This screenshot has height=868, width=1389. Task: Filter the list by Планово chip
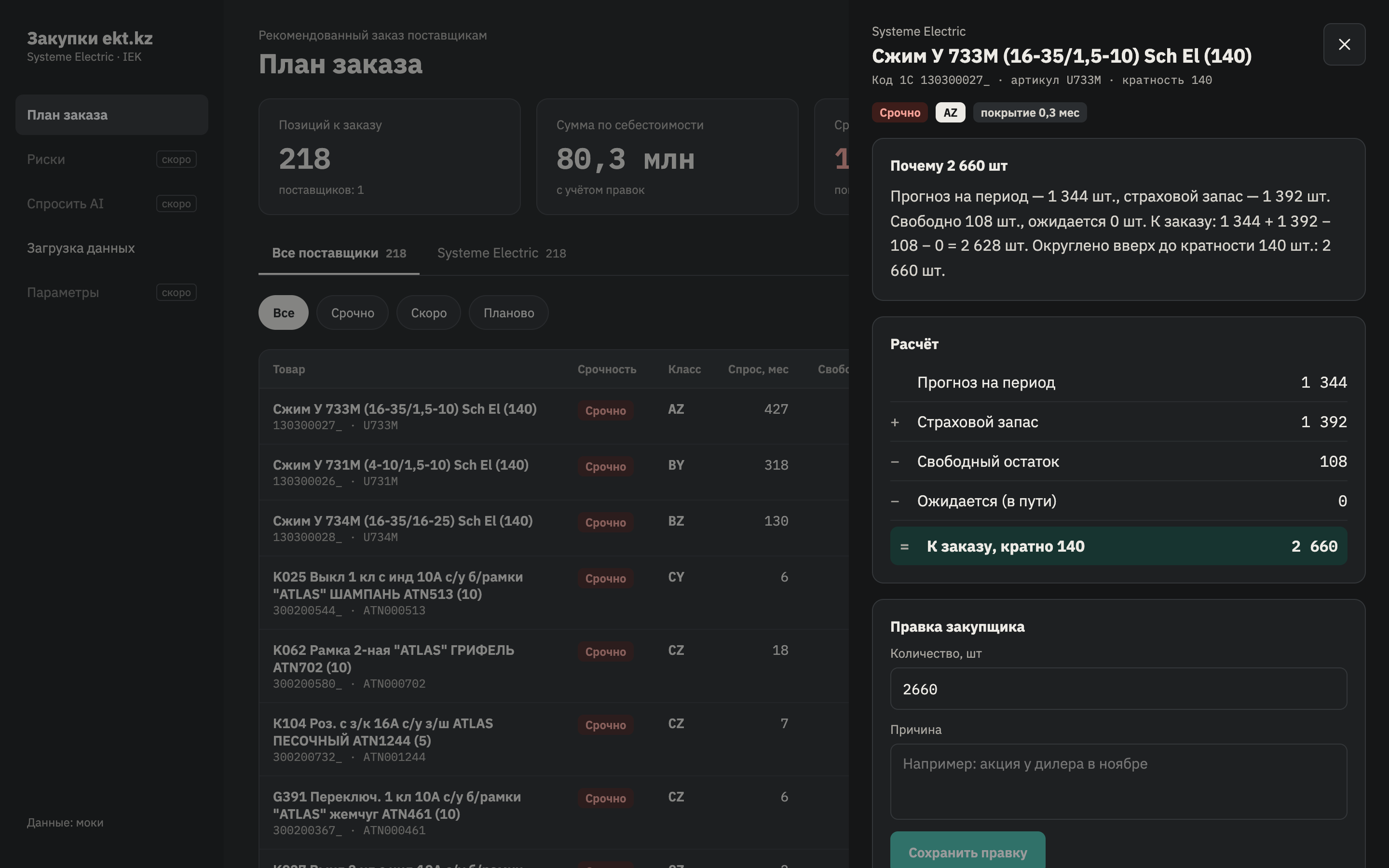508,312
